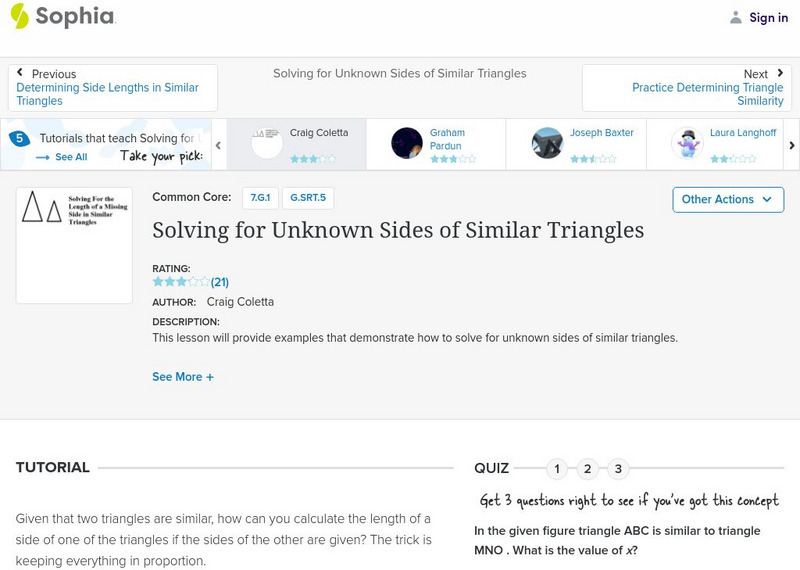
Task: Jump to quiz question 2
Action: click(588, 468)
